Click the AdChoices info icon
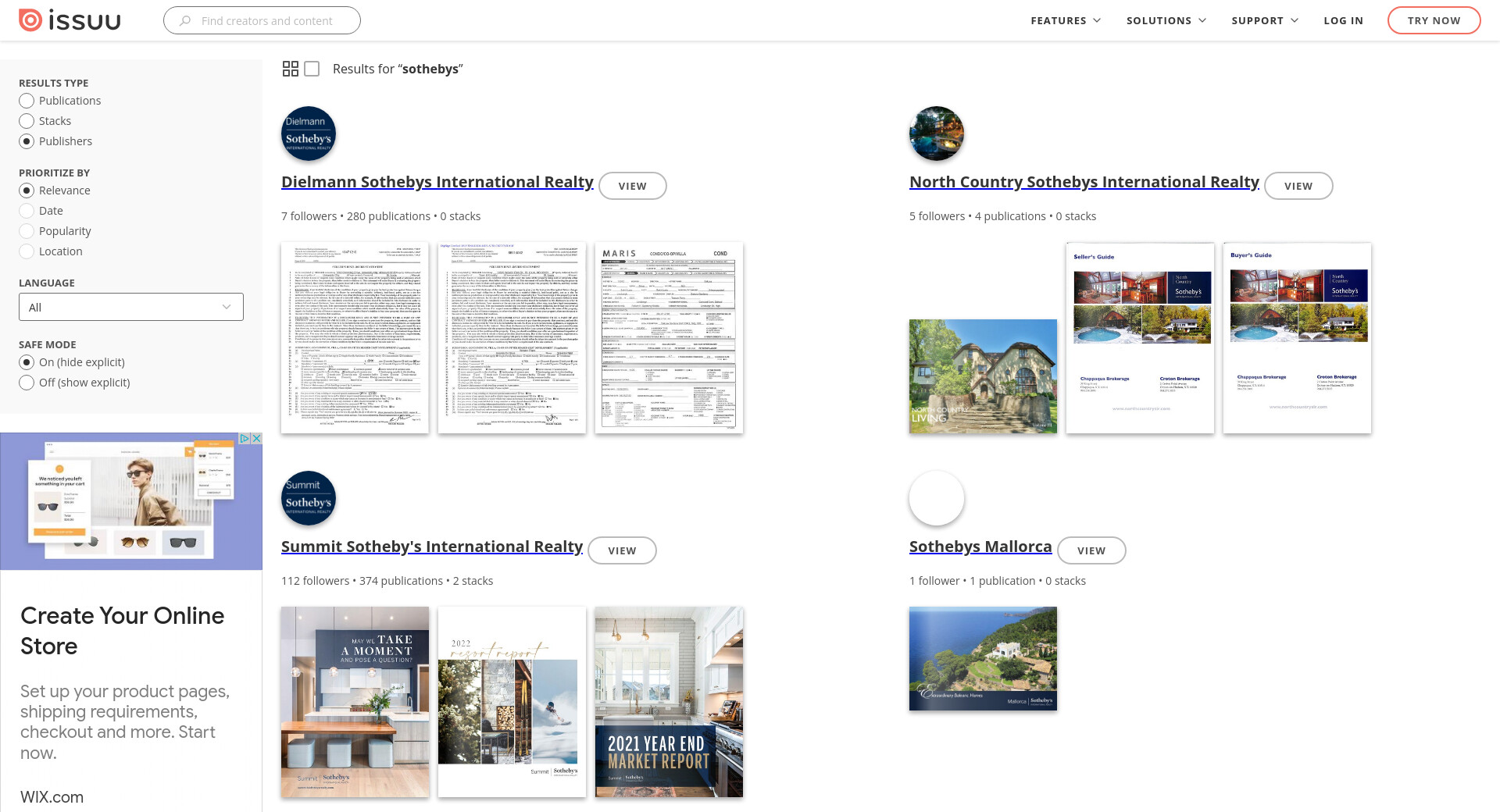Screen dimensions: 1500x812 245,439
